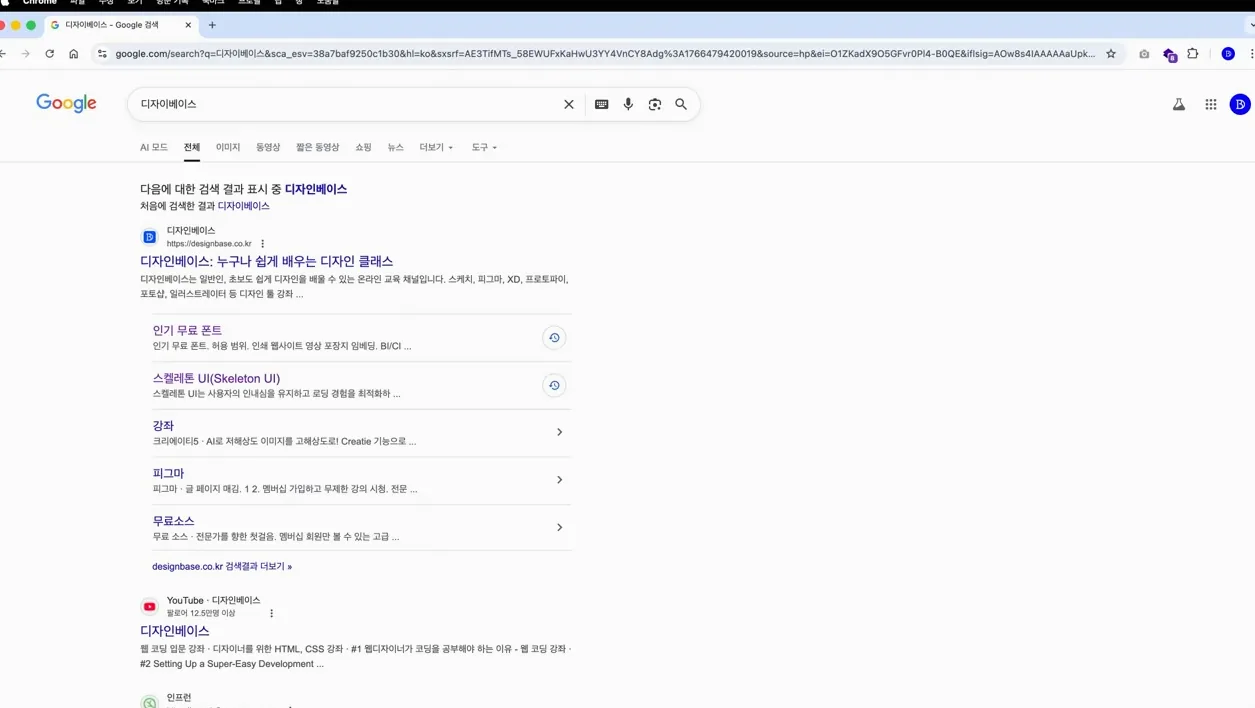Click designbase.co.kr 검색결과 더보기 link
The width and height of the screenshot is (1255, 708).
222,566
